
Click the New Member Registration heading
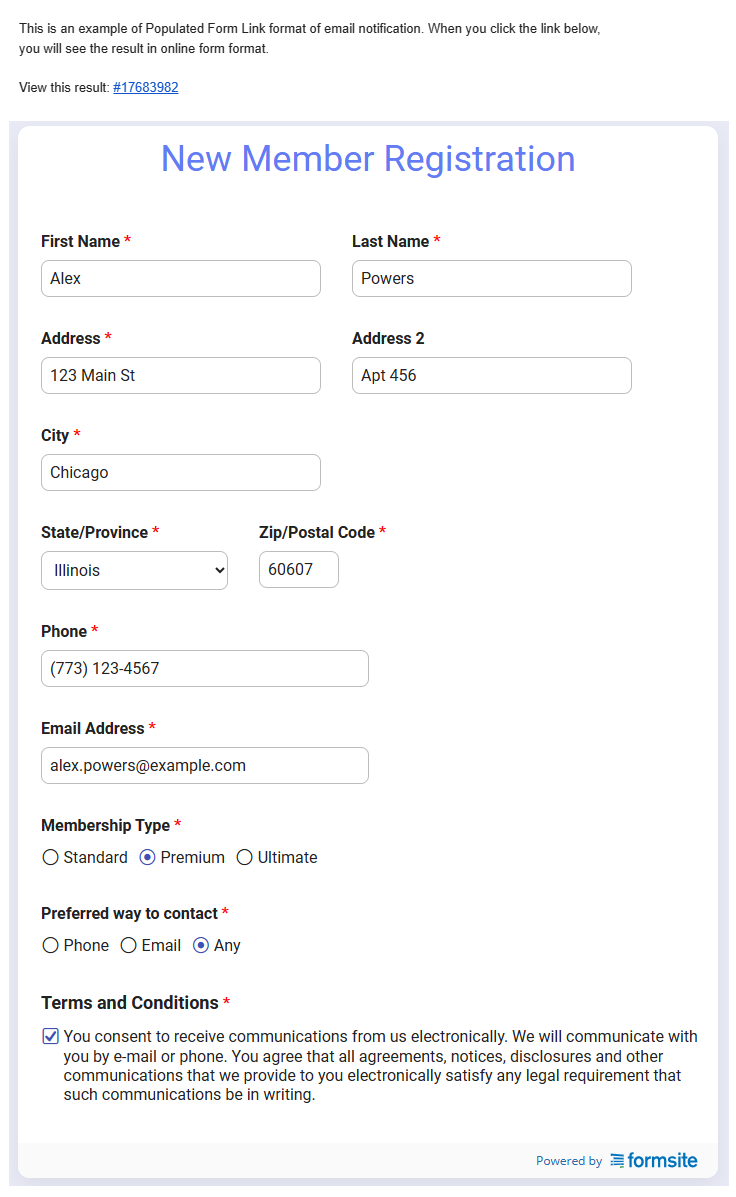(x=368, y=159)
